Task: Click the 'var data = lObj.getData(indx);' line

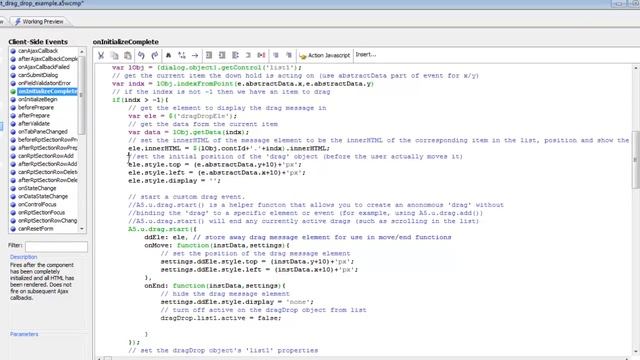Action: 188,132
